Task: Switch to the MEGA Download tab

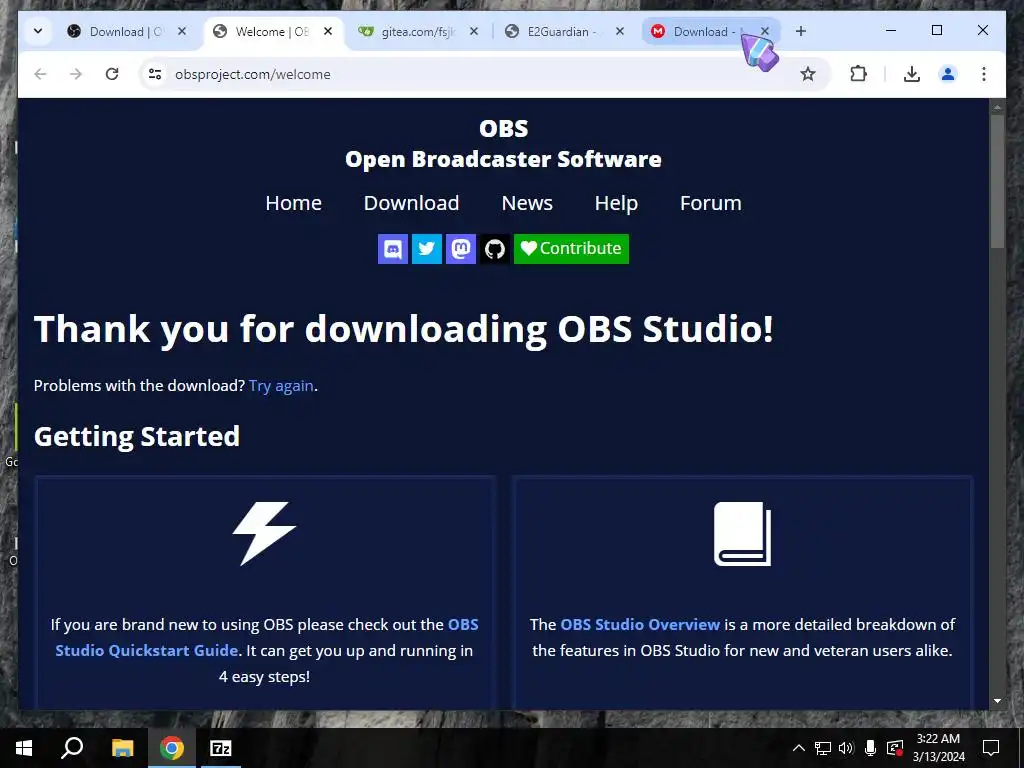Action: coord(702,31)
